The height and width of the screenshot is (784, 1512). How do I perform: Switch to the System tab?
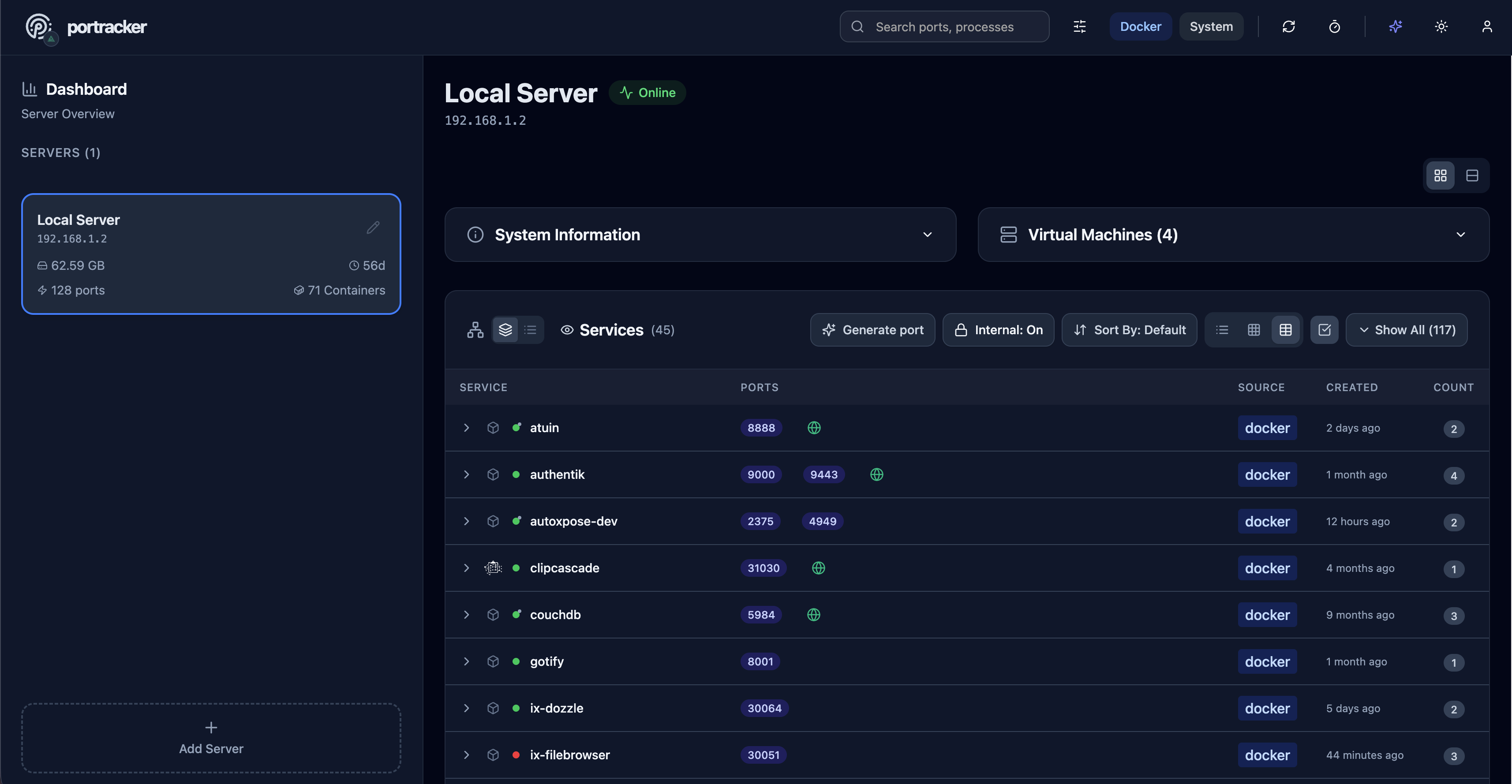(1211, 26)
